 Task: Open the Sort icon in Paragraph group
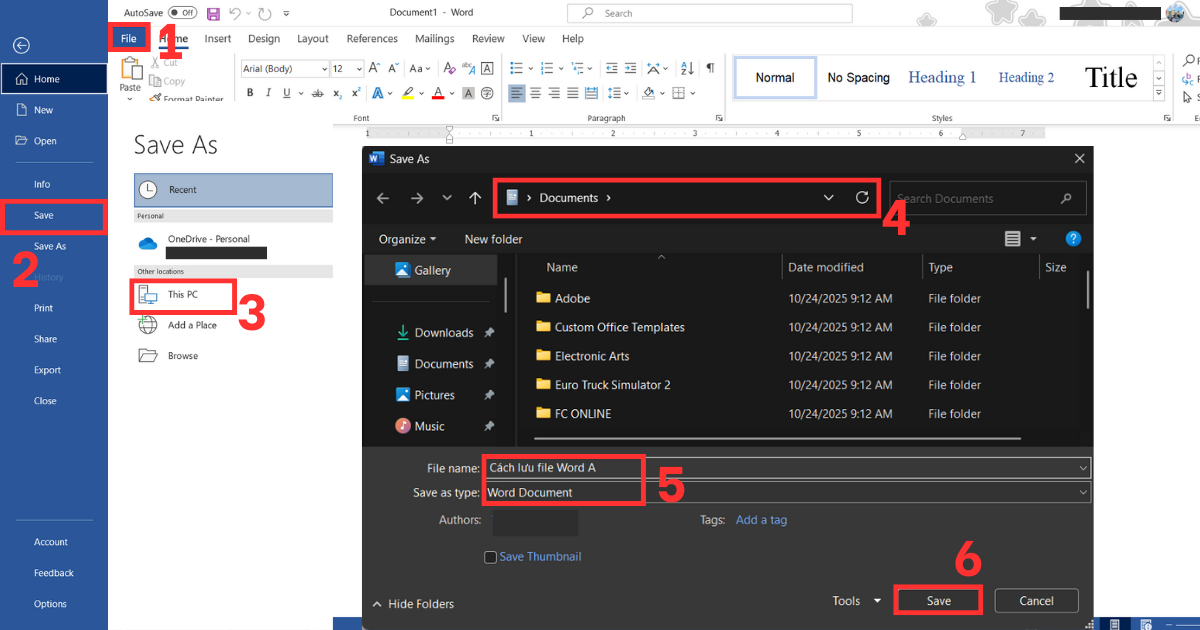(686, 68)
